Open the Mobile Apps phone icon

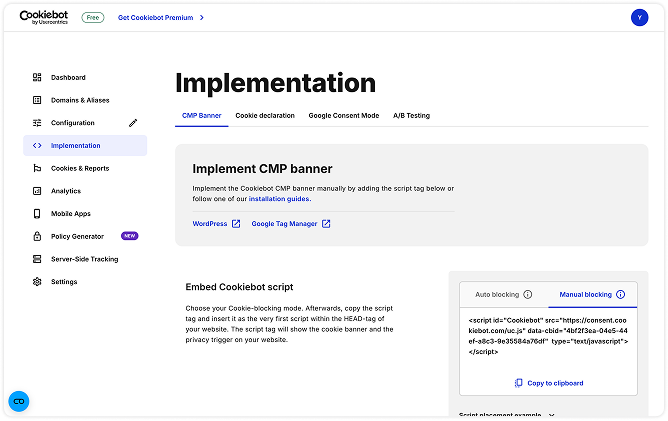37,213
